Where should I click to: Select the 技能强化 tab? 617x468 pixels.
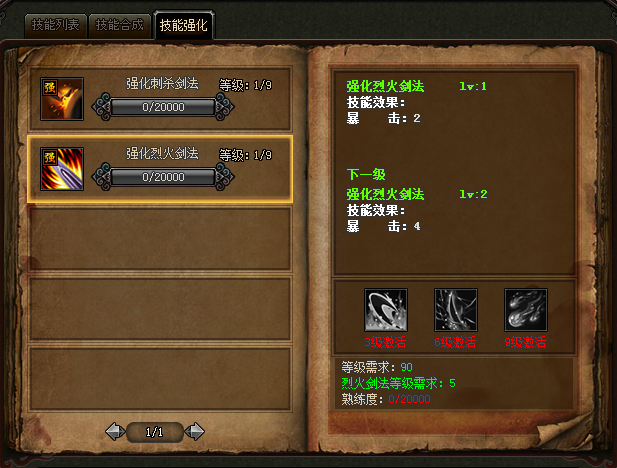pos(184,26)
